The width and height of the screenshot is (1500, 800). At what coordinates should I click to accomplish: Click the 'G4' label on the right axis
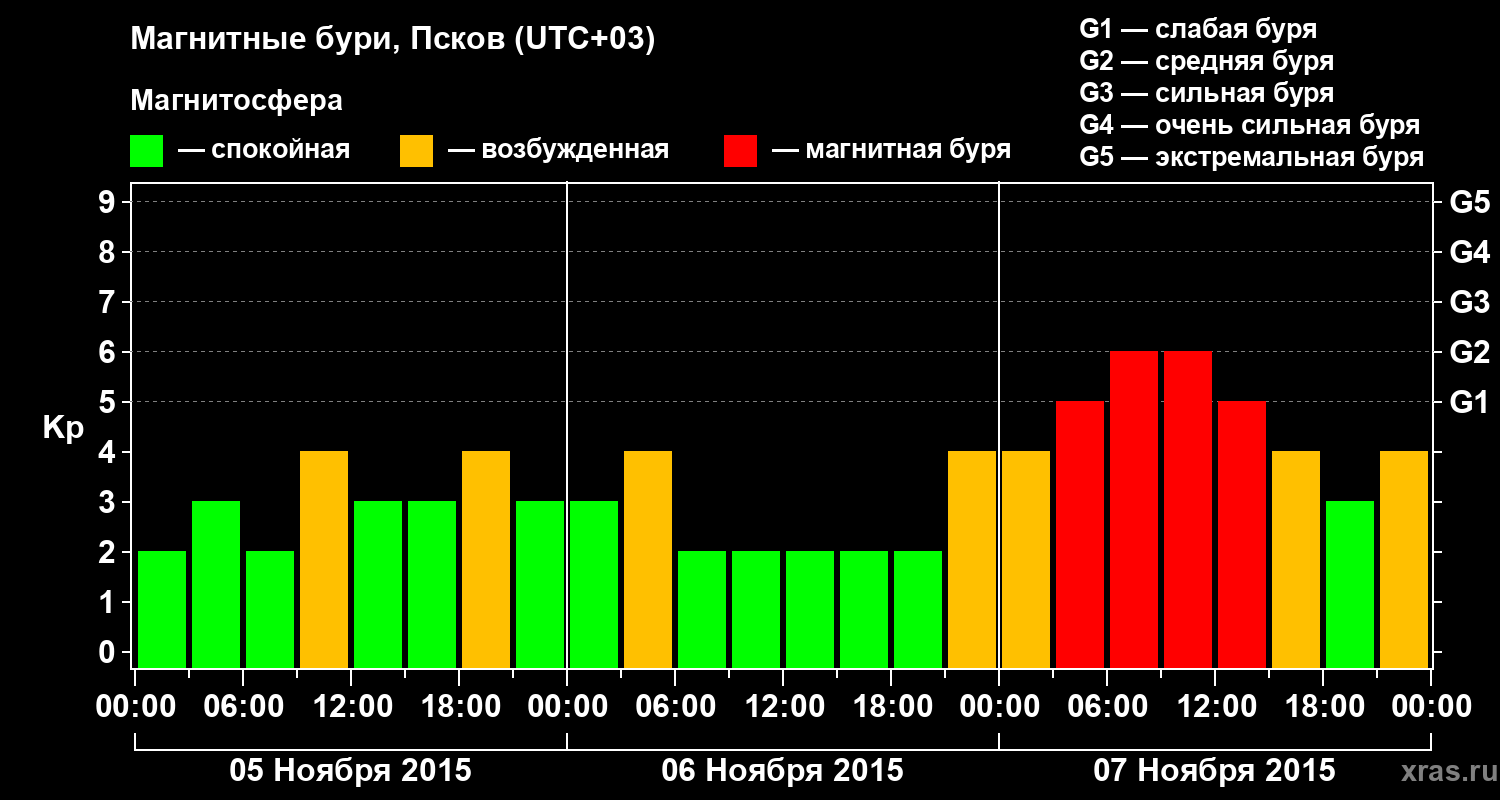coord(1470,253)
